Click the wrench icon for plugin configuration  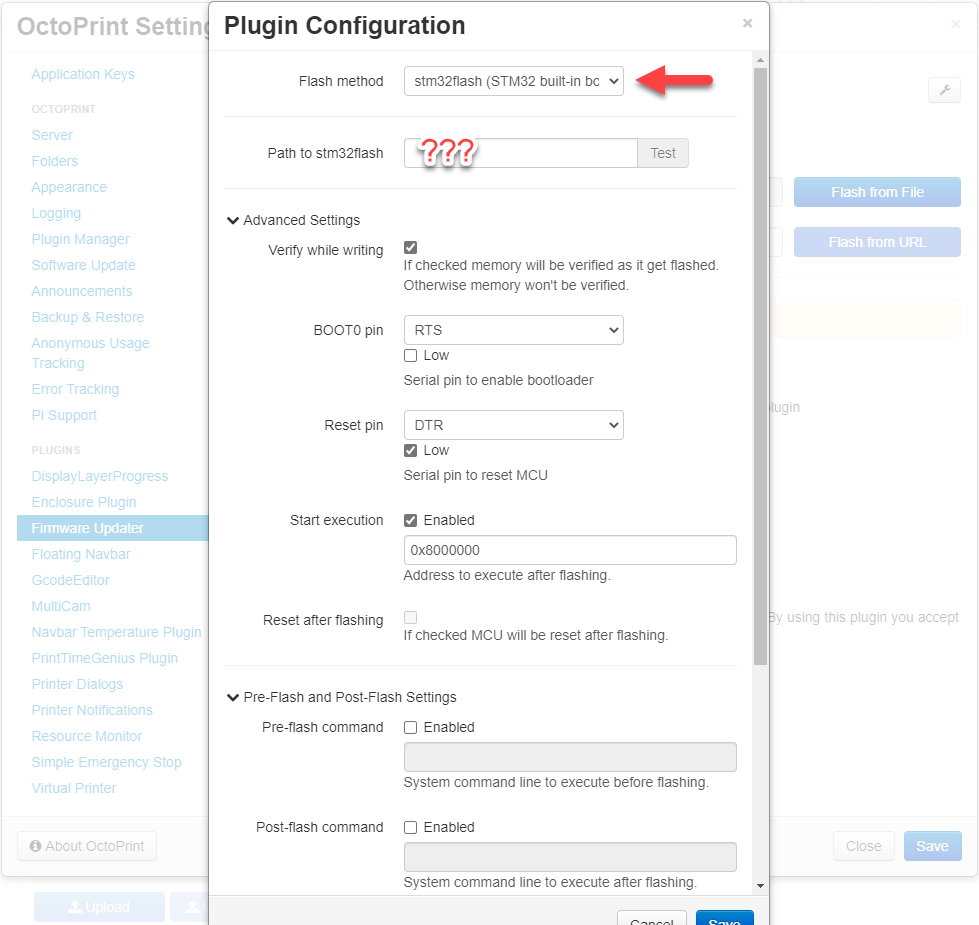click(x=944, y=90)
